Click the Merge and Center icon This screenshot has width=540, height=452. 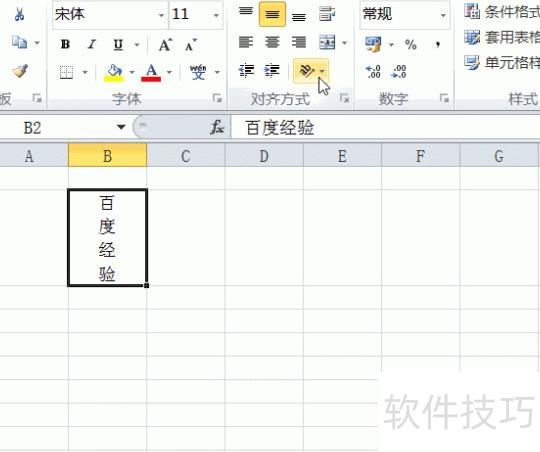(327, 42)
